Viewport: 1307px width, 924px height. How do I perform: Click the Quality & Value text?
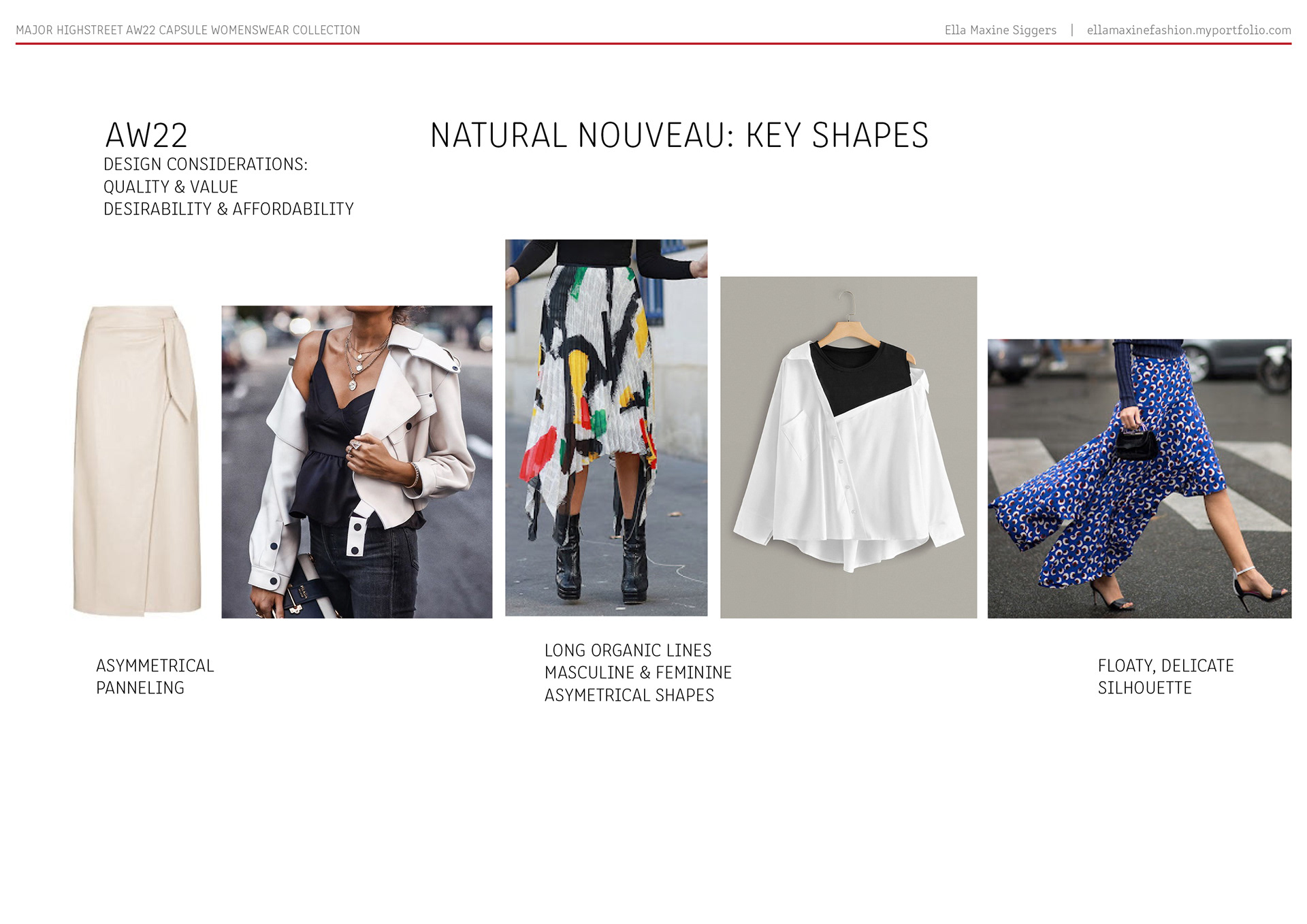click(171, 187)
